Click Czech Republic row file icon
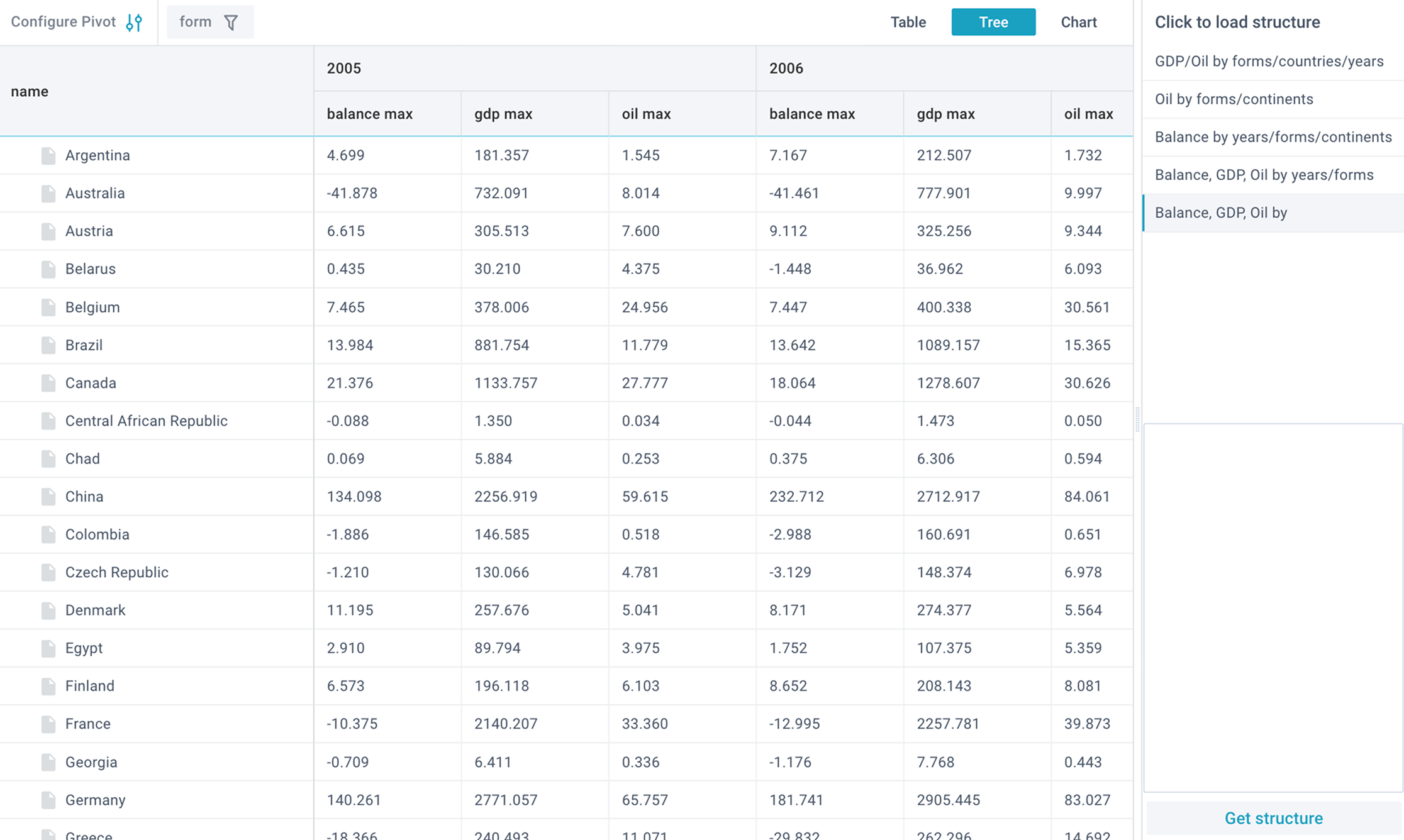1404x840 pixels. coord(48,572)
